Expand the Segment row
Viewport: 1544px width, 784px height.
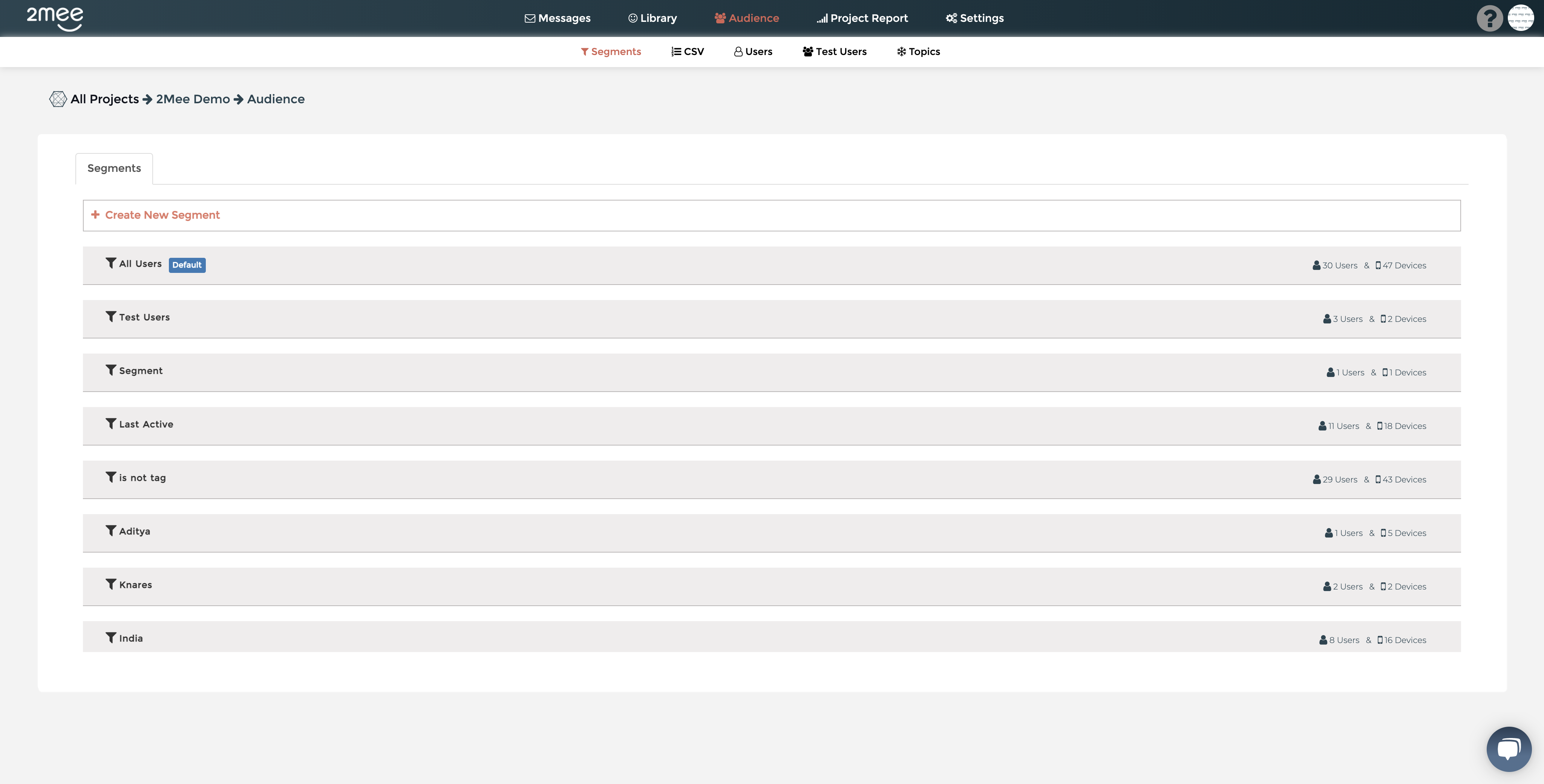pos(771,372)
